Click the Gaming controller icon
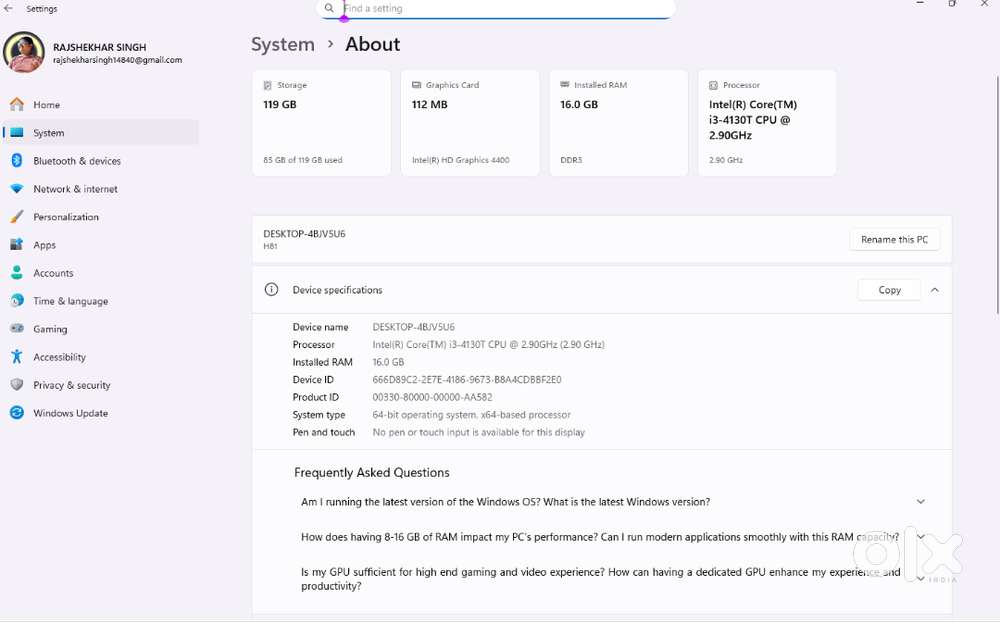This screenshot has height=622, width=1000. (x=16, y=329)
